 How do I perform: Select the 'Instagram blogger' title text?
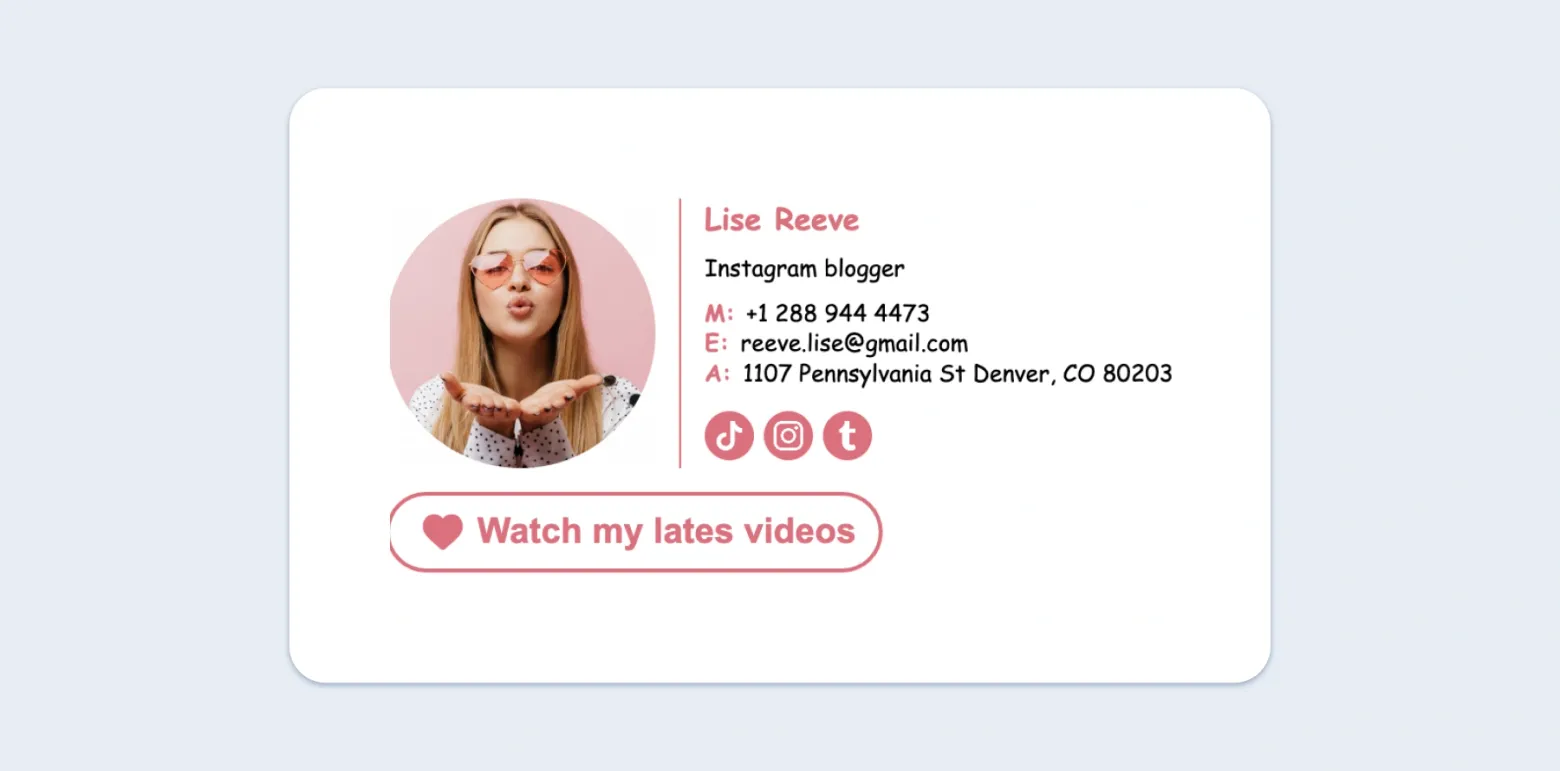[804, 268]
